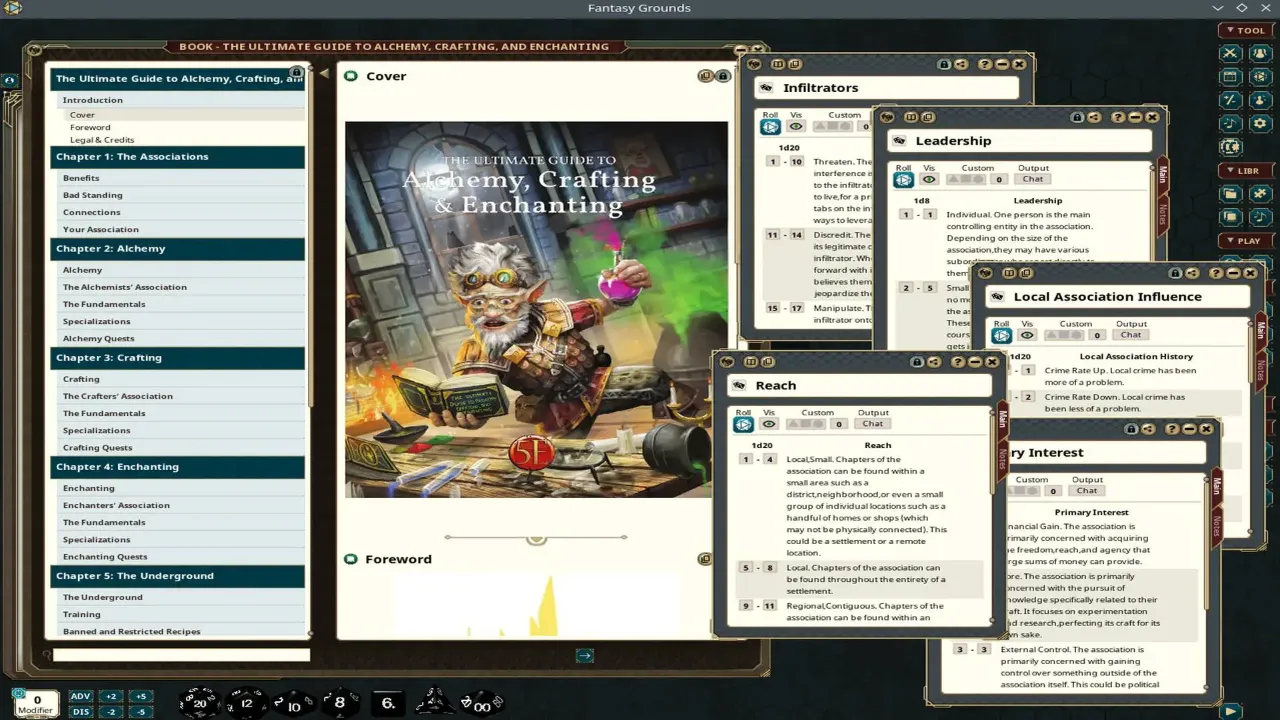Roll the percentile d100 die
The image size is (1280, 720).
(482, 704)
